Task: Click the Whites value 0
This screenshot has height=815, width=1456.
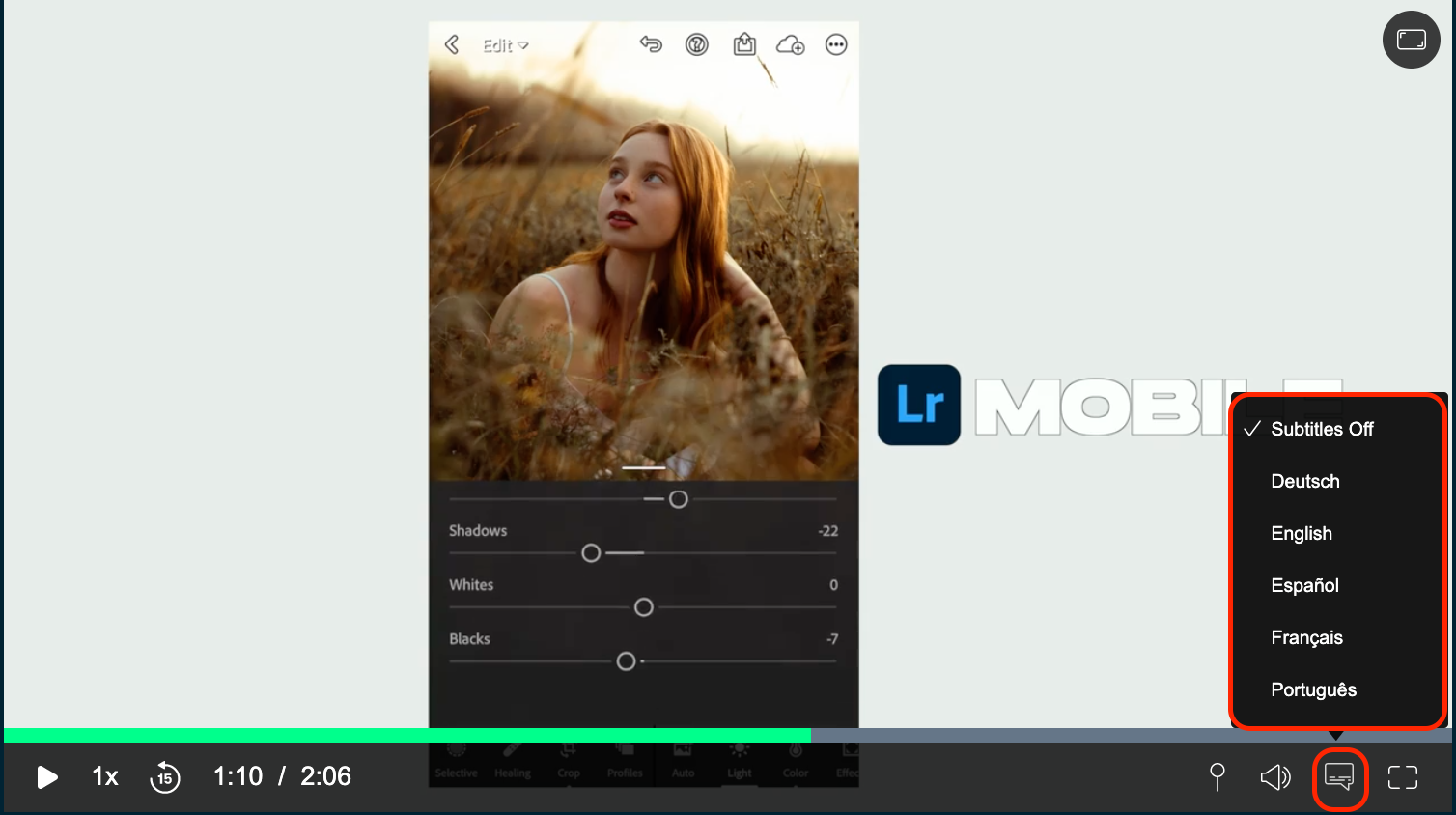Action: pyautogui.click(x=834, y=585)
